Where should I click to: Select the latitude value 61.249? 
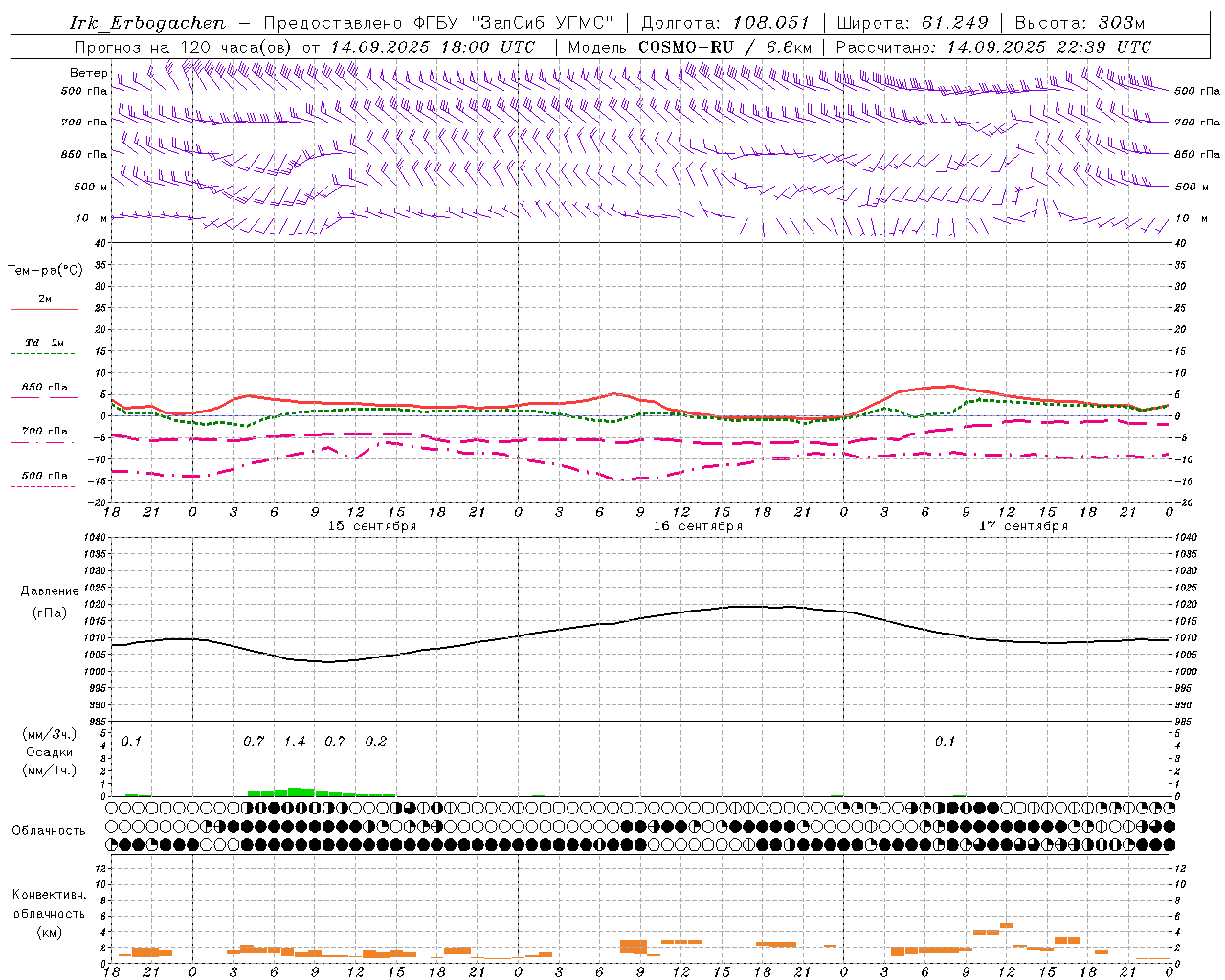[954, 23]
